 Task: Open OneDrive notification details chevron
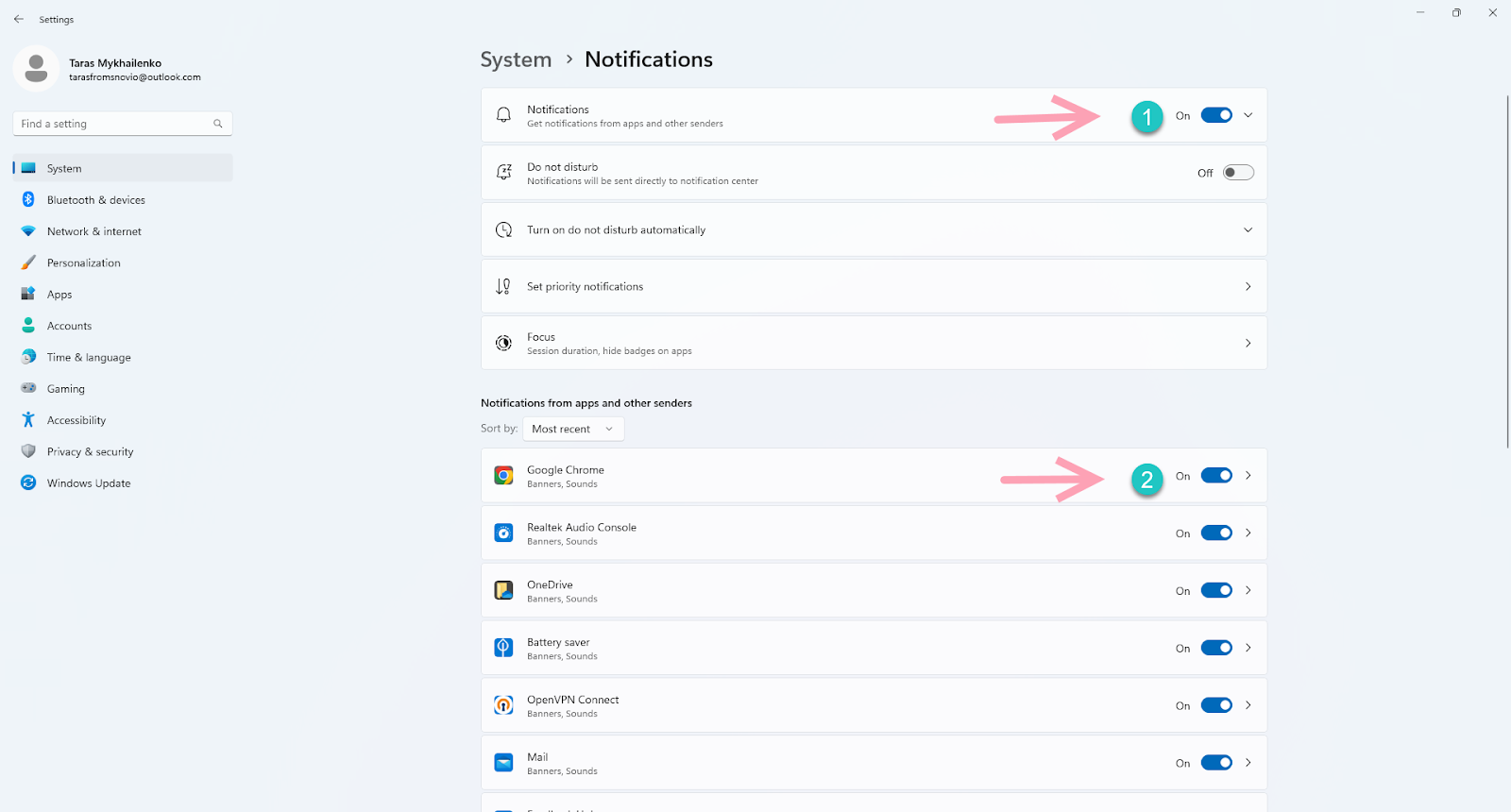[x=1248, y=590]
